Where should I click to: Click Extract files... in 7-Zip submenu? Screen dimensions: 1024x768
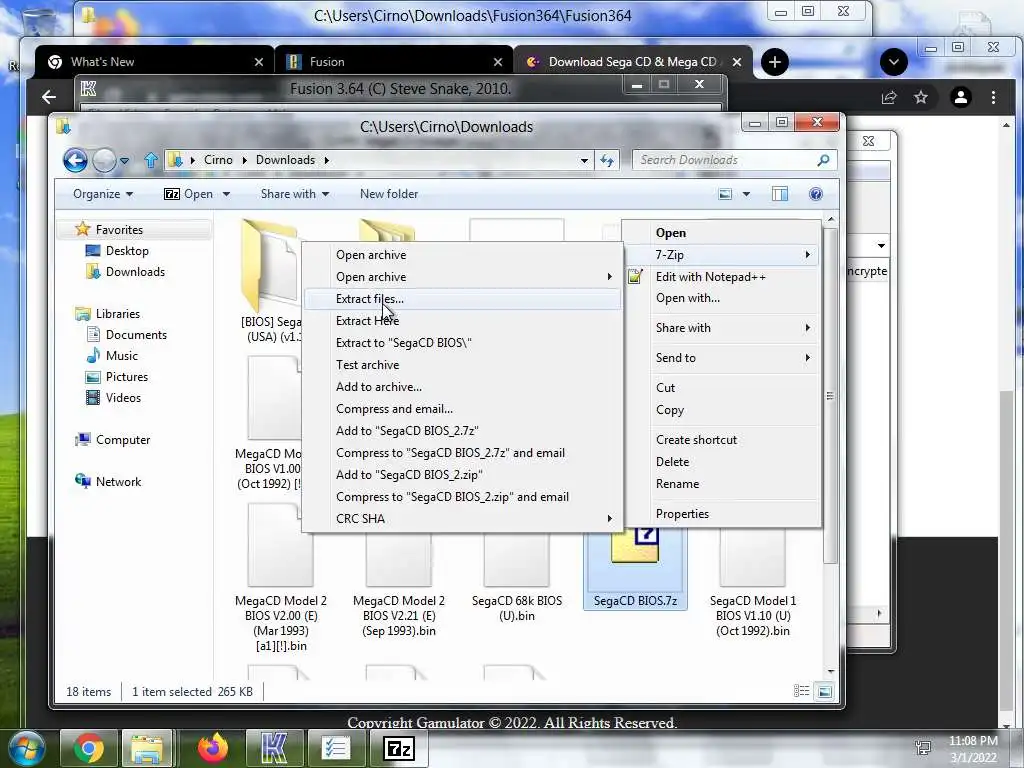pyautogui.click(x=462, y=299)
